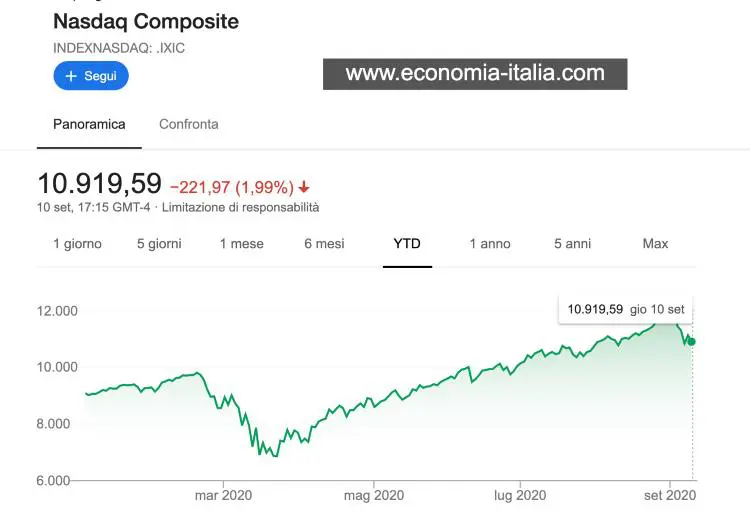Screen dimensions: 750x525
Task: Click the mar 2020 axis marker
Action: tap(223, 495)
